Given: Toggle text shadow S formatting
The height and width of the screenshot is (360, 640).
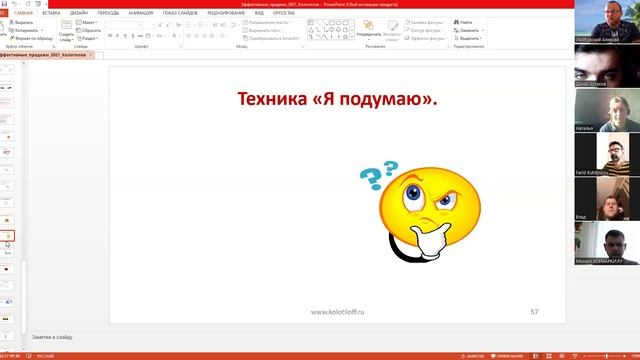Looking at the screenshot, I should [x=133, y=36].
